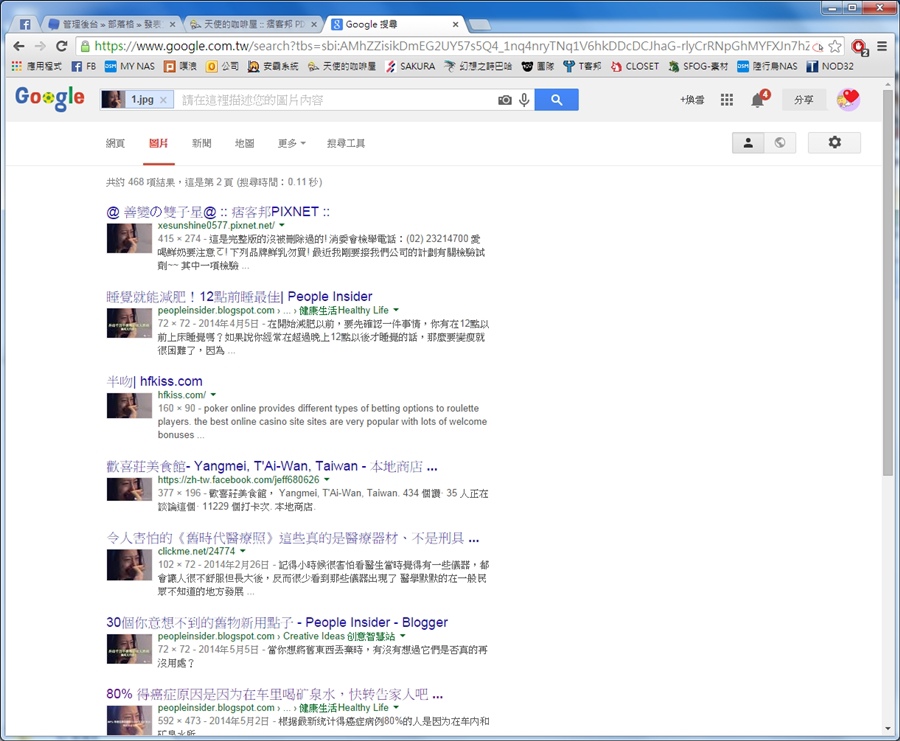
Task: Open the CLOSET bookmark
Action: pos(635,66)
